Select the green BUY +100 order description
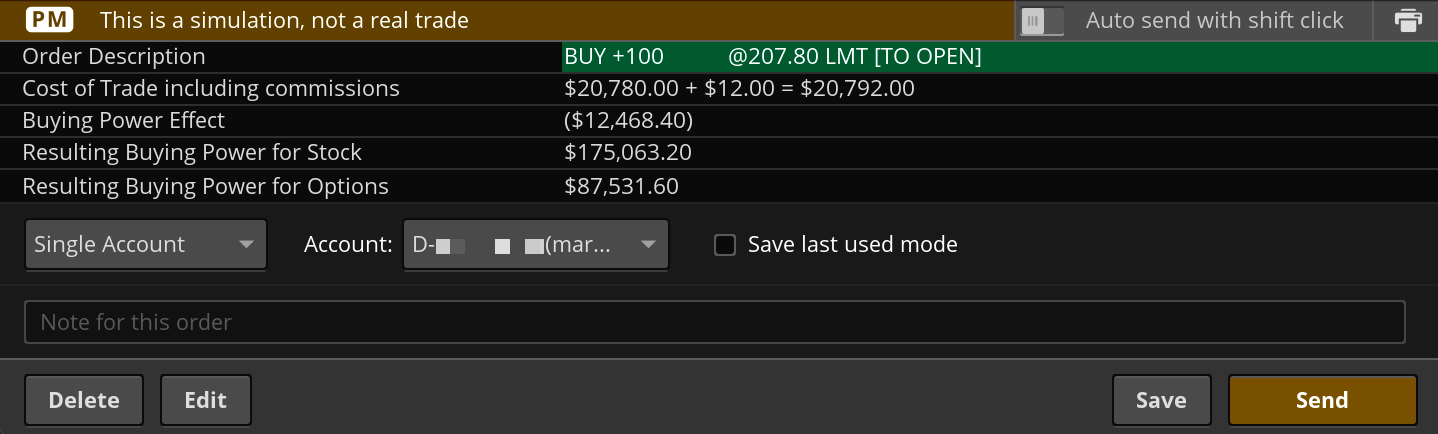This screenshot has width=1438, height=434. click(x=772, y=57)
